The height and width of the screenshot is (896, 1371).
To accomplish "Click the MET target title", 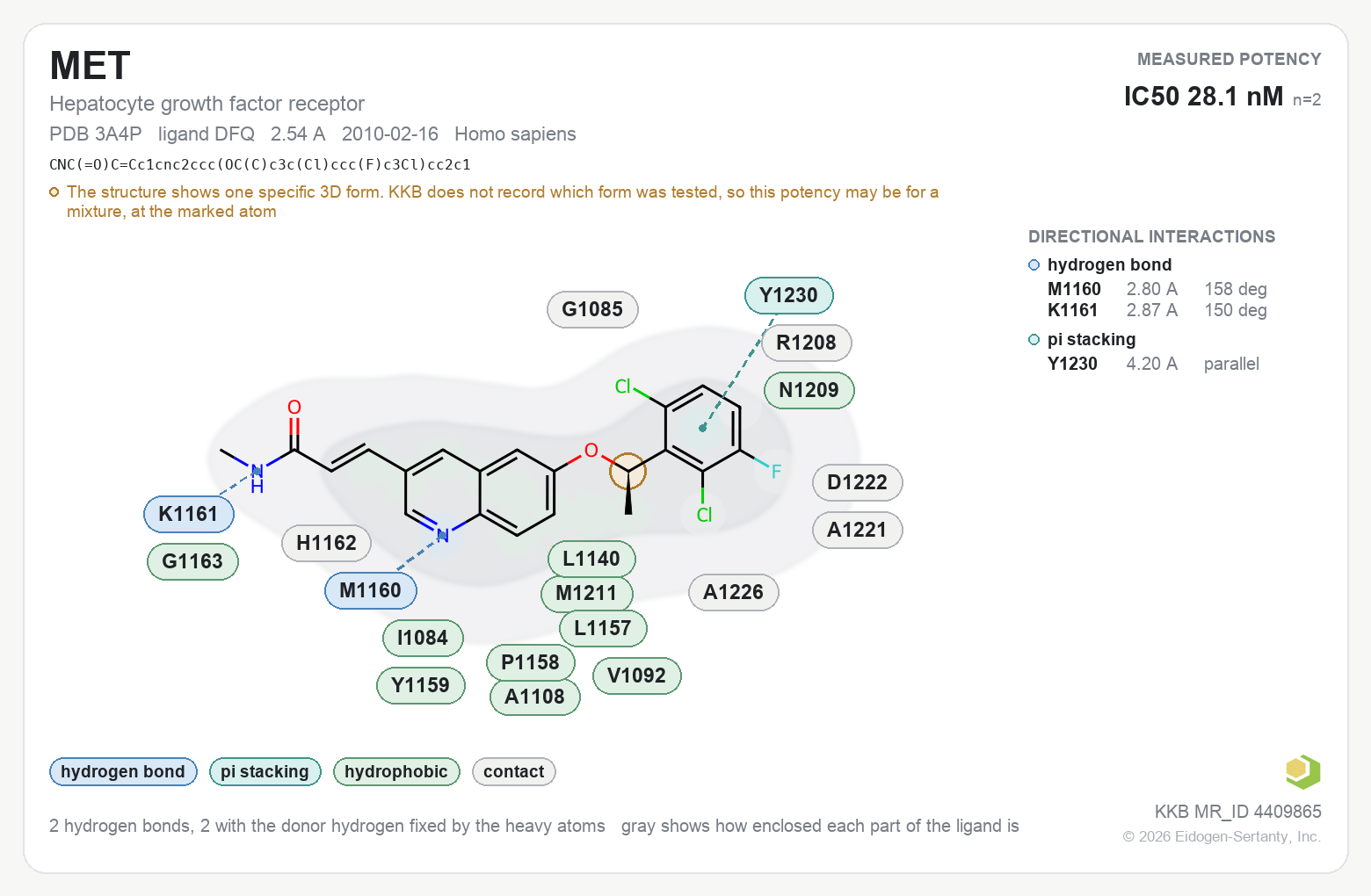I will click(91, 66).
